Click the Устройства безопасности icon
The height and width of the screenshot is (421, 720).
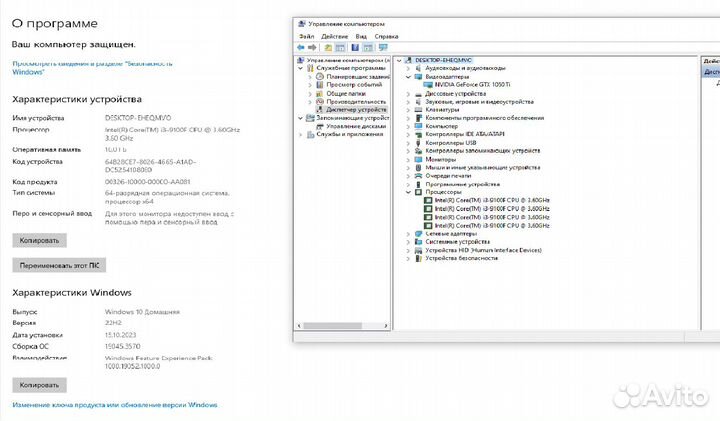(418, 258)
